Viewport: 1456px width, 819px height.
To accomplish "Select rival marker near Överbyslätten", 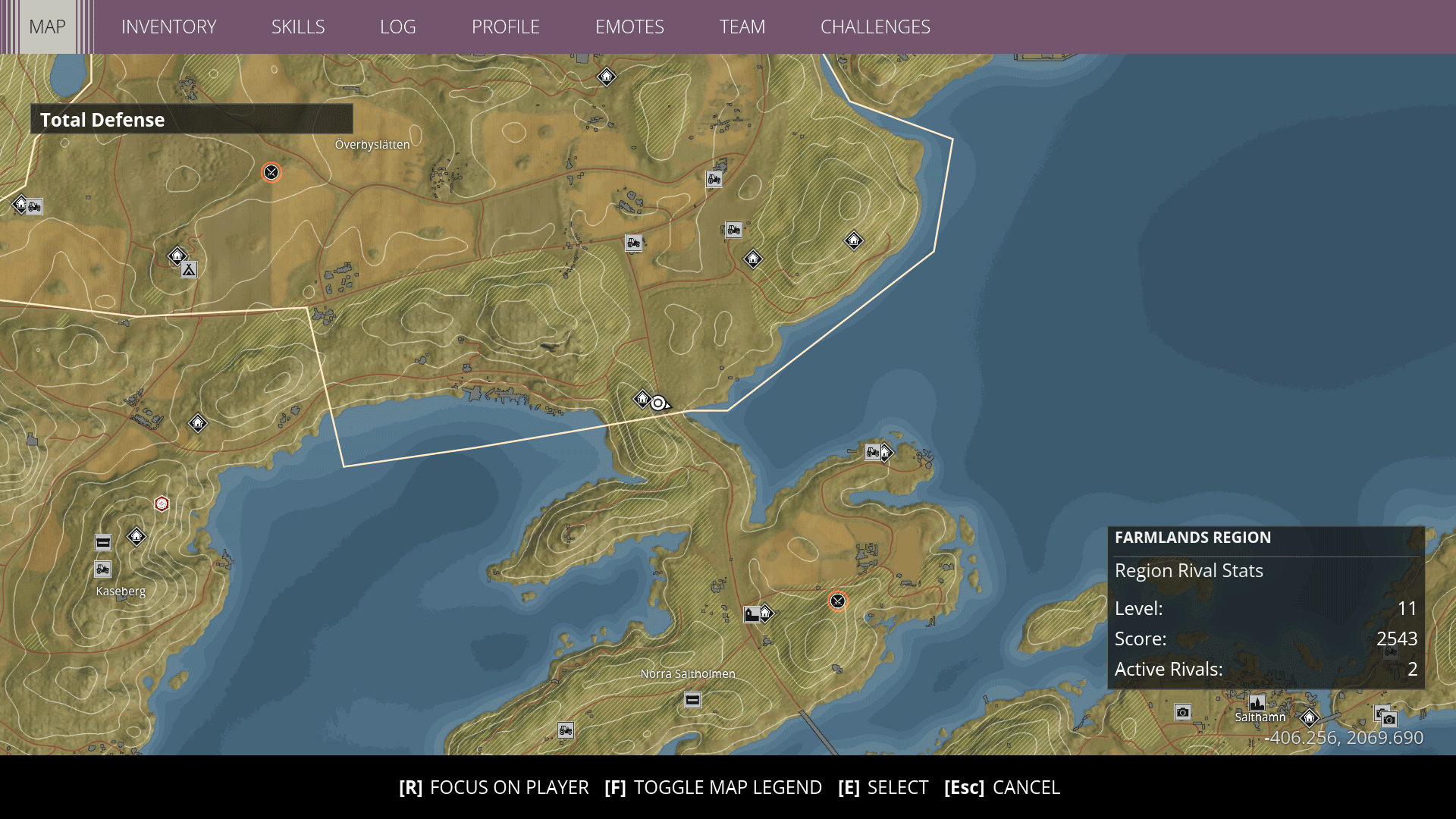I will (x=271, y=172).
